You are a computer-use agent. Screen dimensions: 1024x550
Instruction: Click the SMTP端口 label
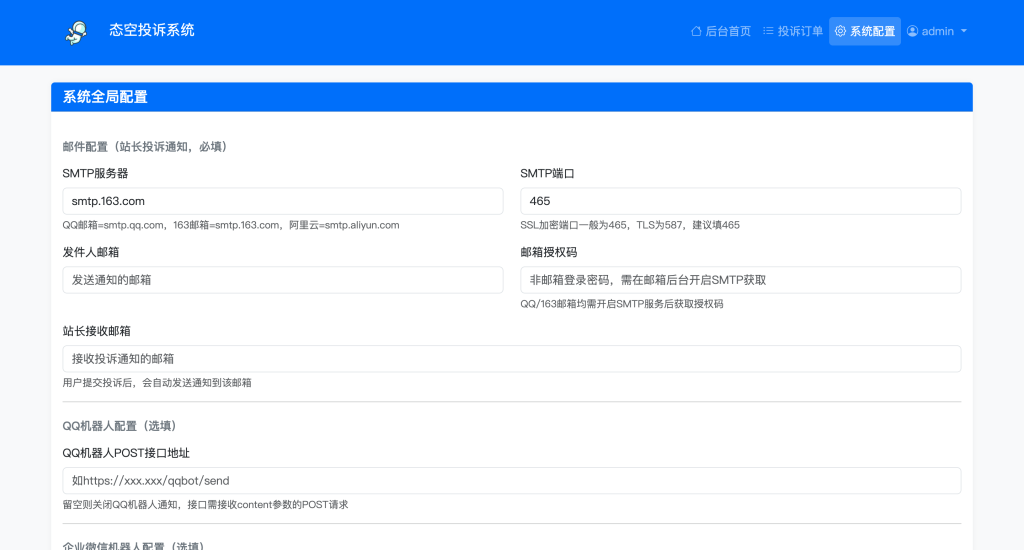tap(547, 174)
